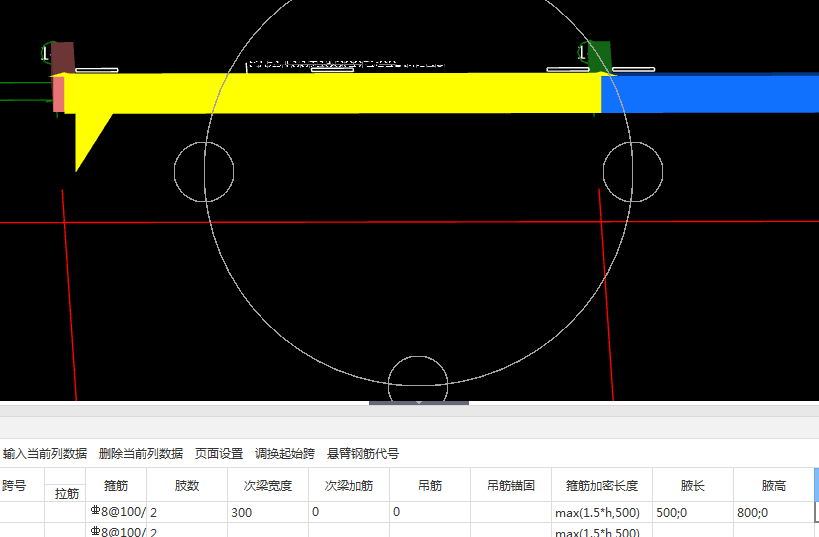Select the 箍筋 column header

[116, 485]
